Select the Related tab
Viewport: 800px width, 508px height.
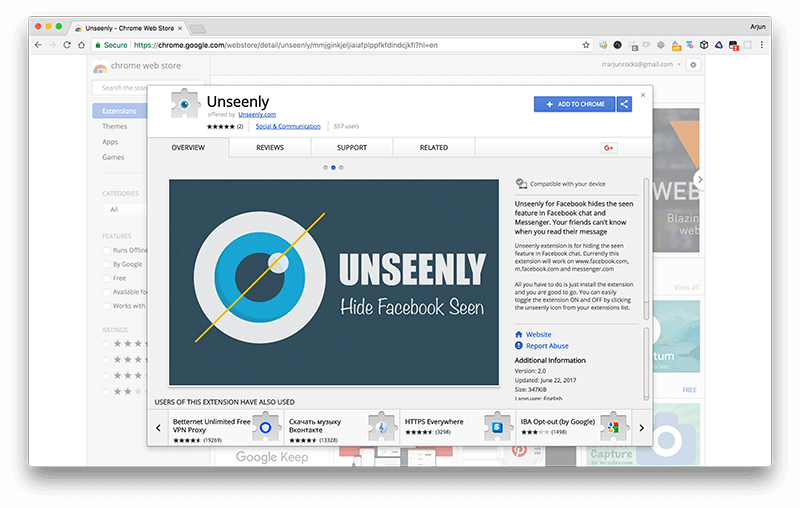(433, 148)
